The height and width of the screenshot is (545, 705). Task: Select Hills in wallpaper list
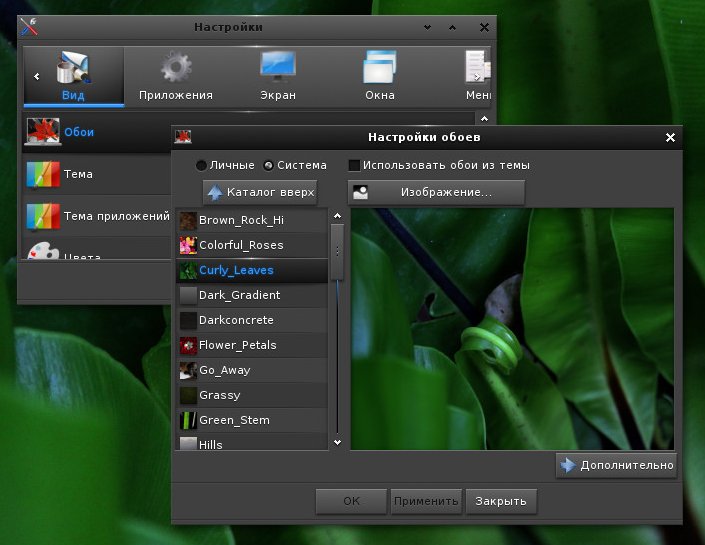[252, 442]
